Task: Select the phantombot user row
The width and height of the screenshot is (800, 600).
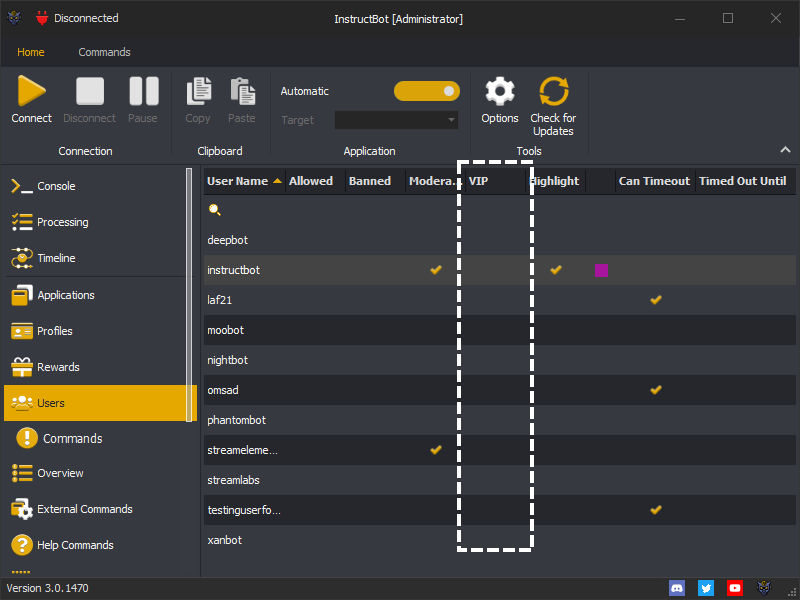Action: tap(499, 420)
